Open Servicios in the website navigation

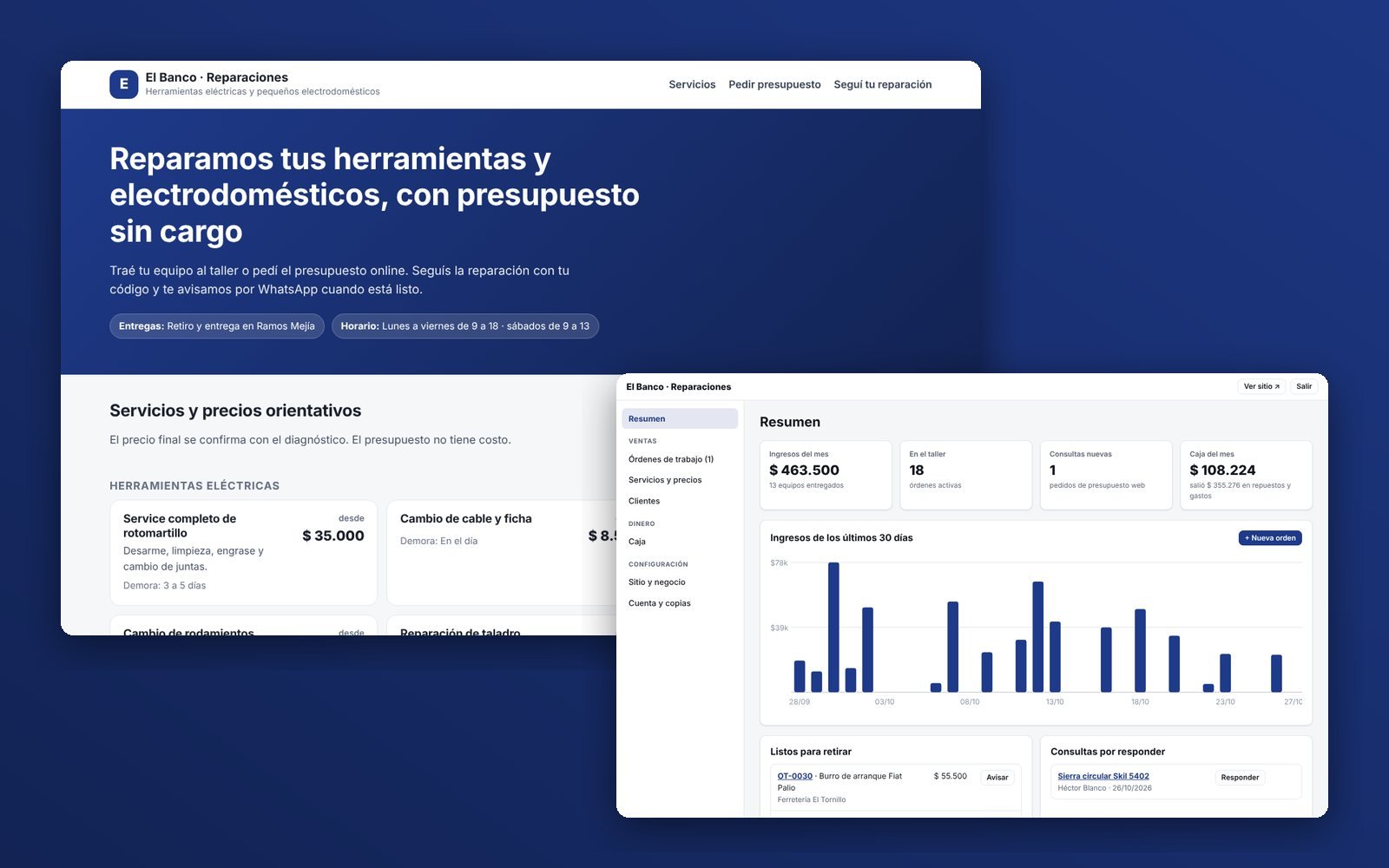pos(692,84)
